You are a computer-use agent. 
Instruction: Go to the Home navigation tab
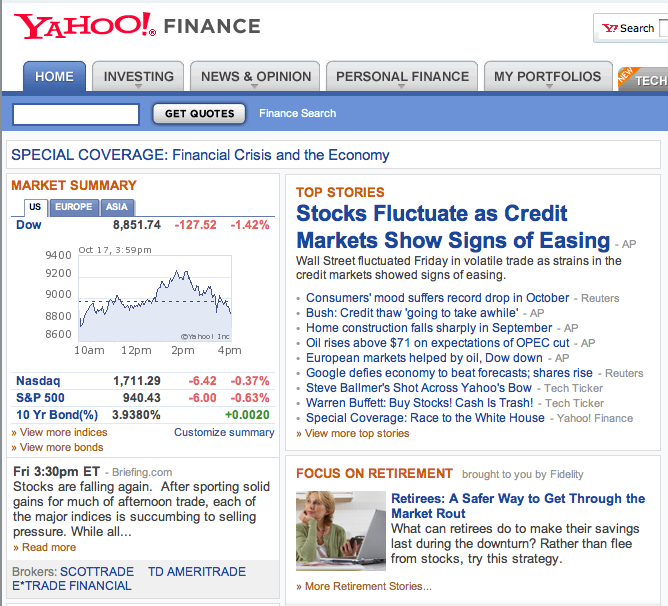point(54,76)
